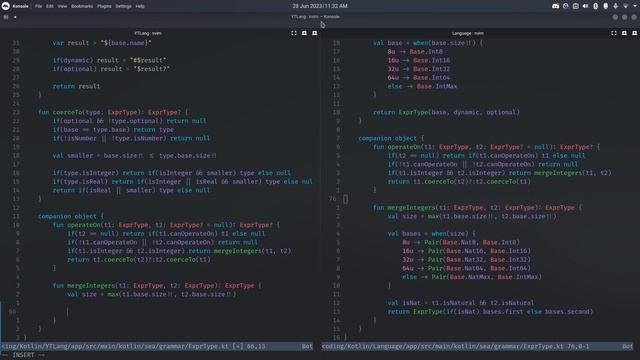
Task: Click left pane status line file path
Action: click(115, 346)
